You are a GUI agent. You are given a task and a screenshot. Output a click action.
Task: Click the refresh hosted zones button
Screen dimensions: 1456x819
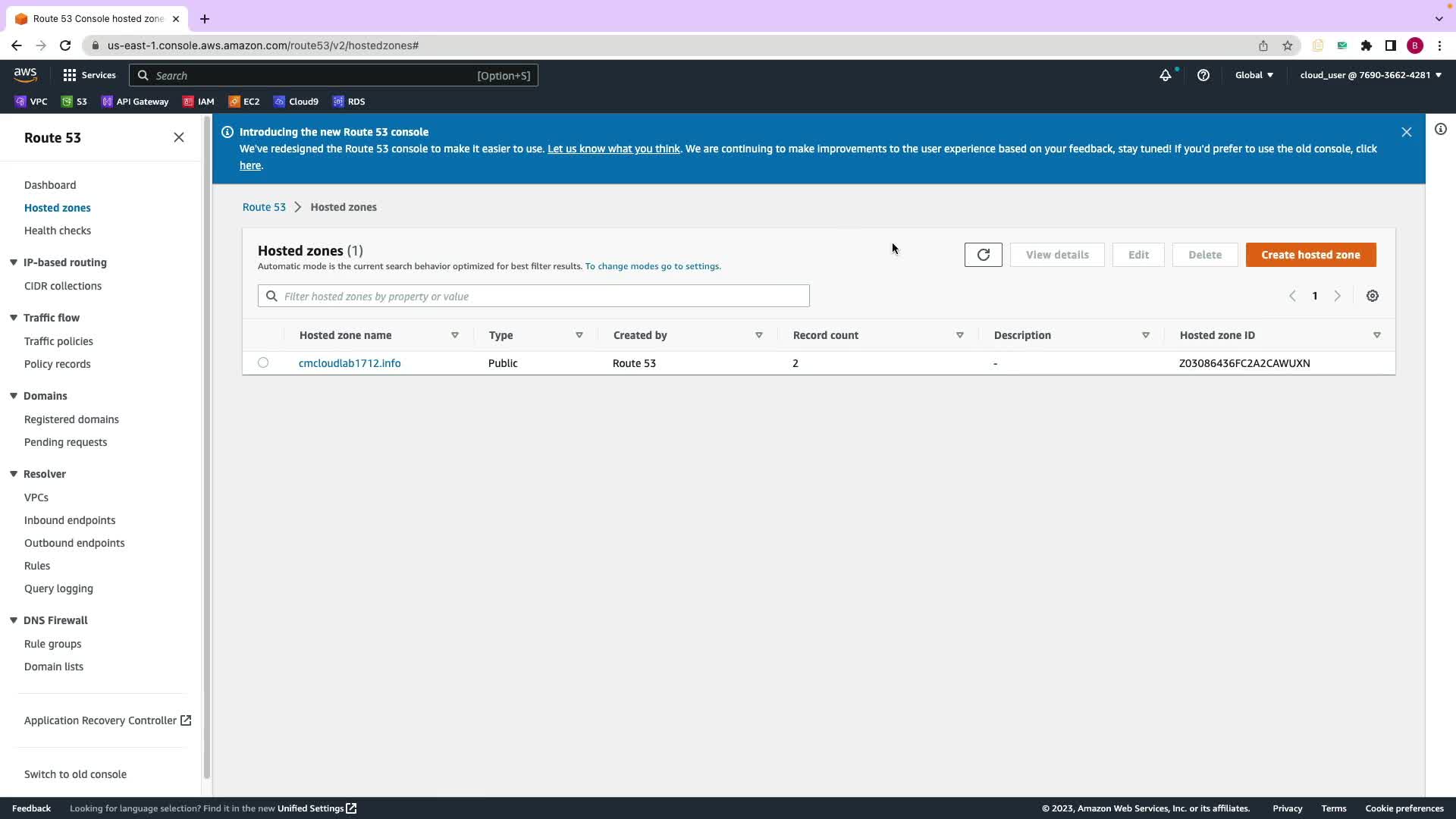pos(983,255)
